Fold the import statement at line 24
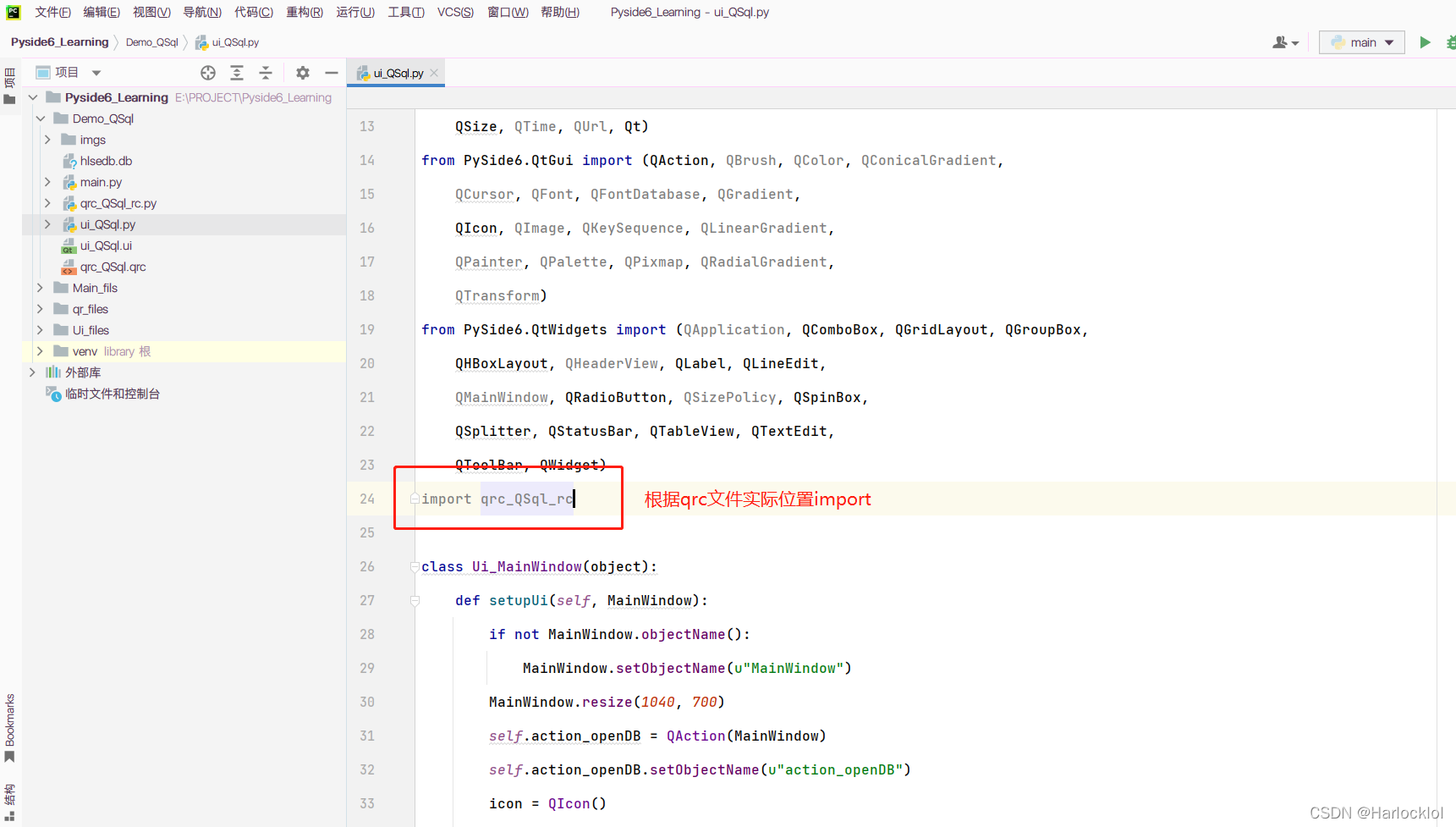The height and width of the screenshot is (827, 1456). (415, 499)
